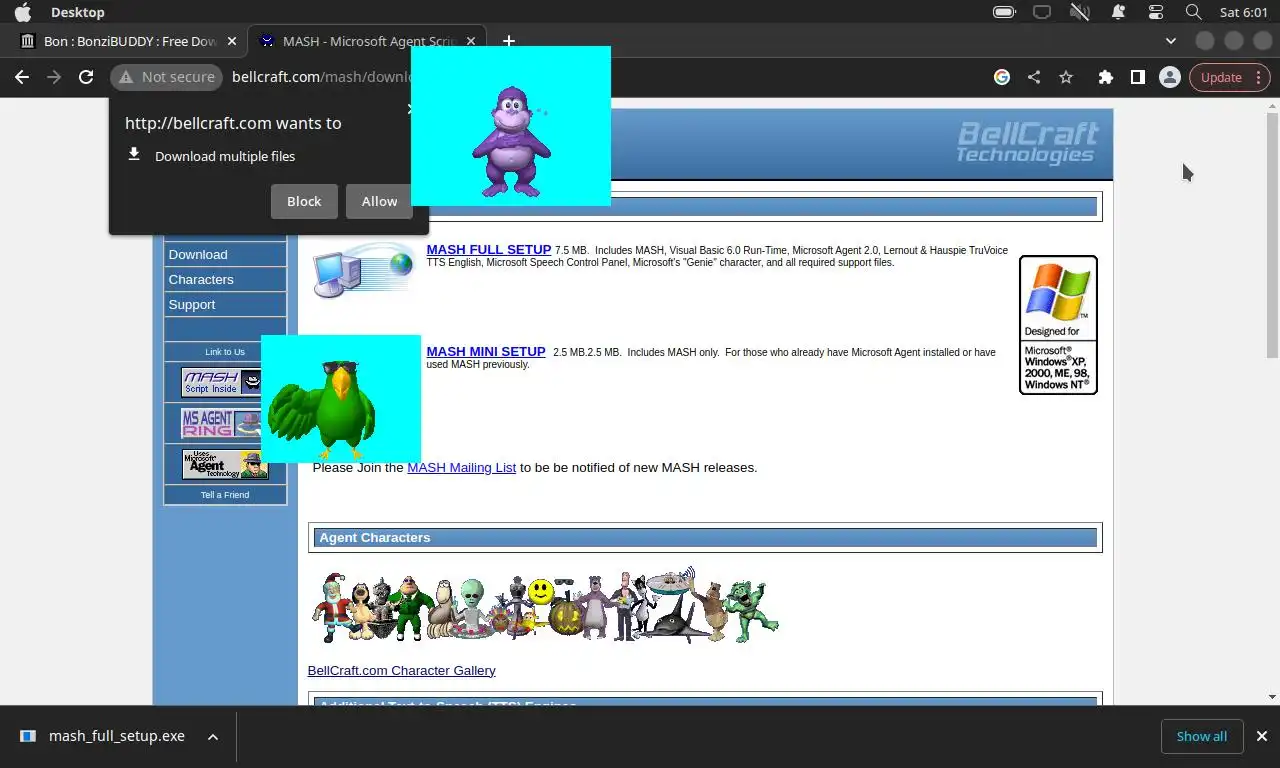Click the Sat 6:01 clock
Viewport: 1280px width, 768px height.
[1244, 12]
